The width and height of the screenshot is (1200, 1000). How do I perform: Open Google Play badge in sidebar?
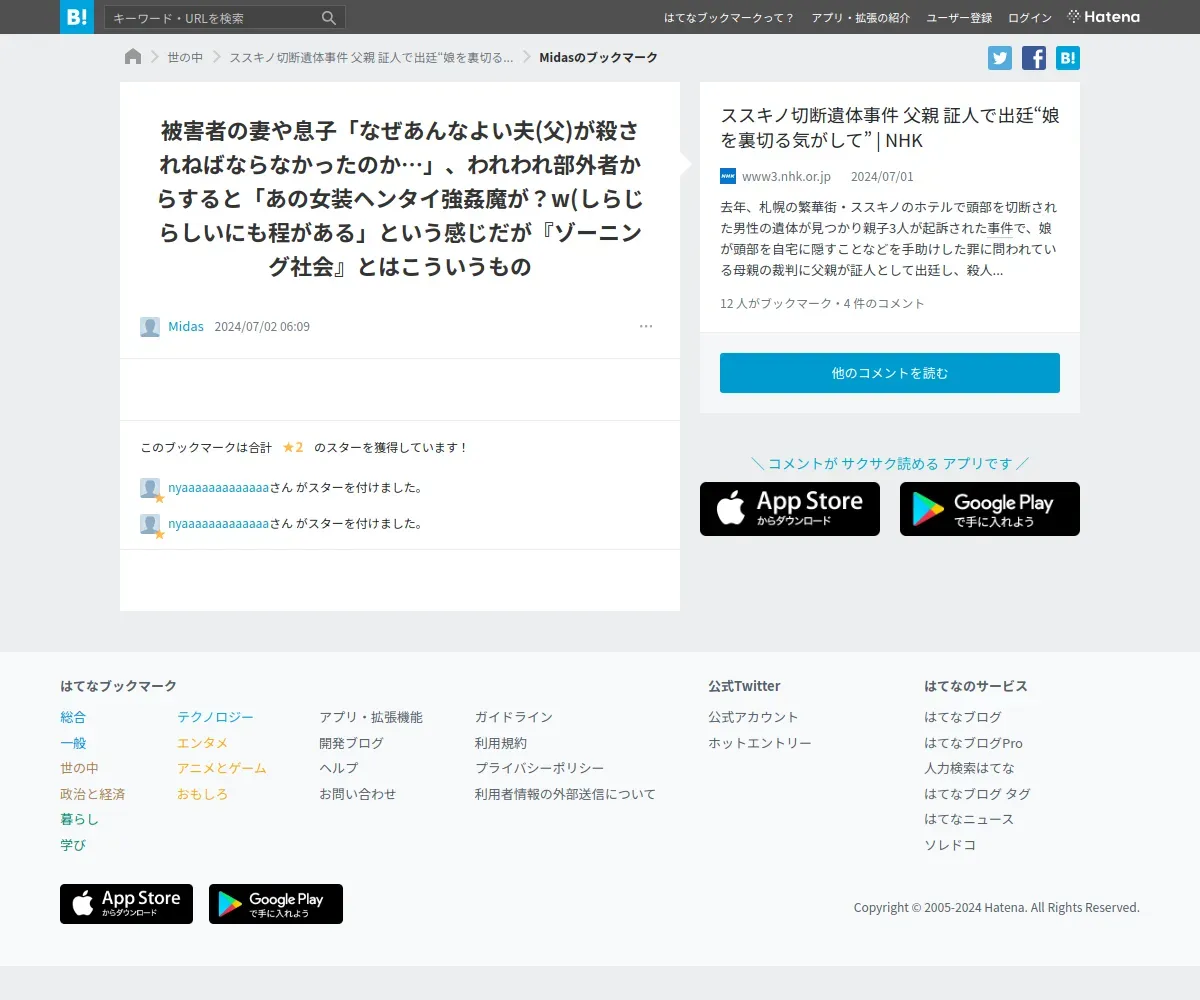click(990, 509)
